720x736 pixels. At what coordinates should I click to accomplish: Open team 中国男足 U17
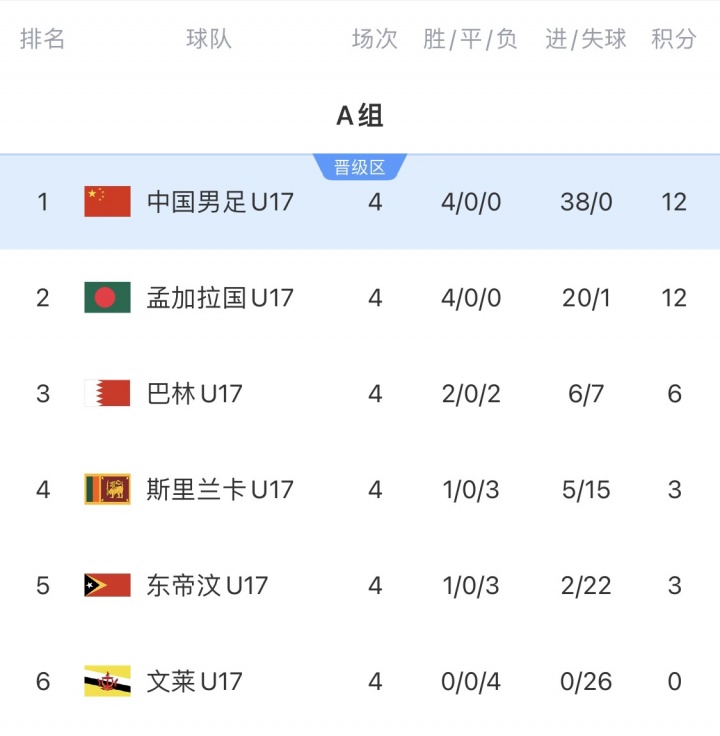220,202
